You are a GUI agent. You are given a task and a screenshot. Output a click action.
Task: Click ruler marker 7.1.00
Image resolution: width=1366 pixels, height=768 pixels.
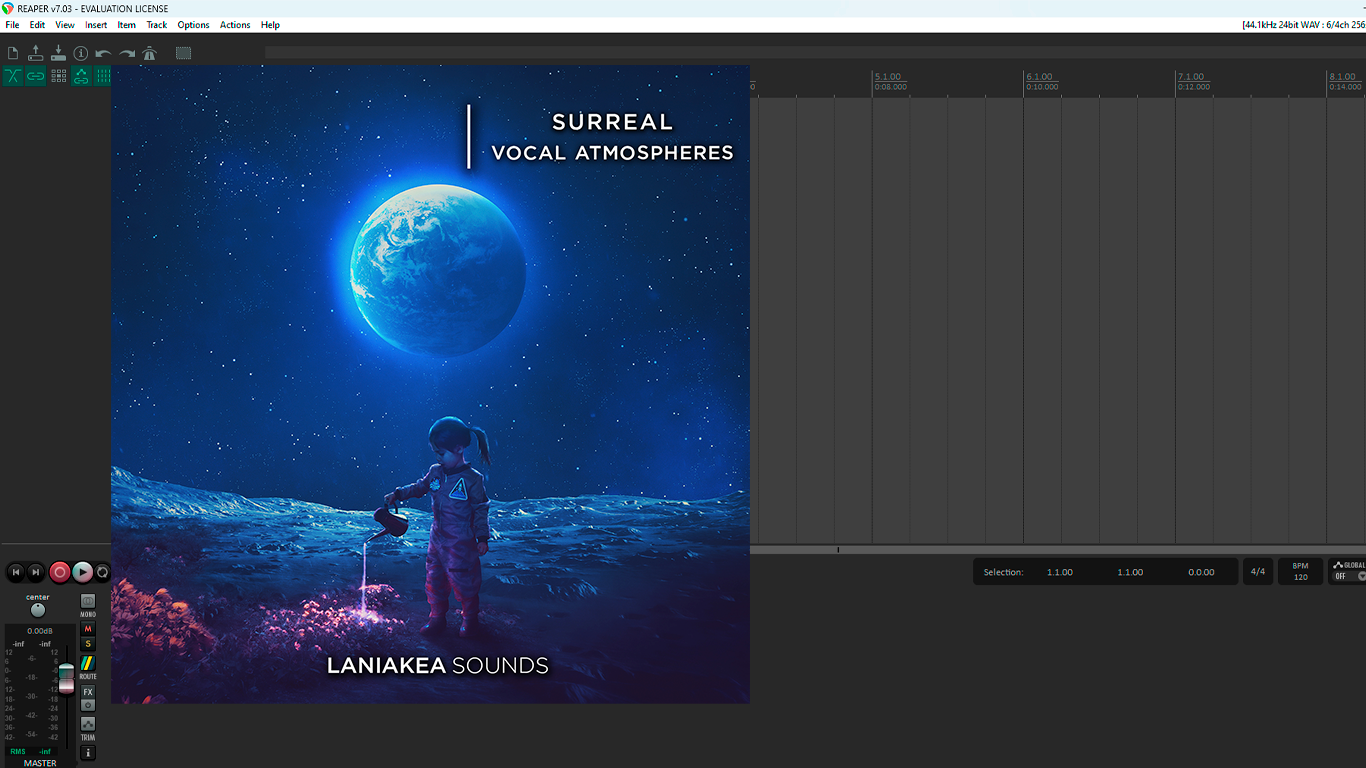point(1192,77)
